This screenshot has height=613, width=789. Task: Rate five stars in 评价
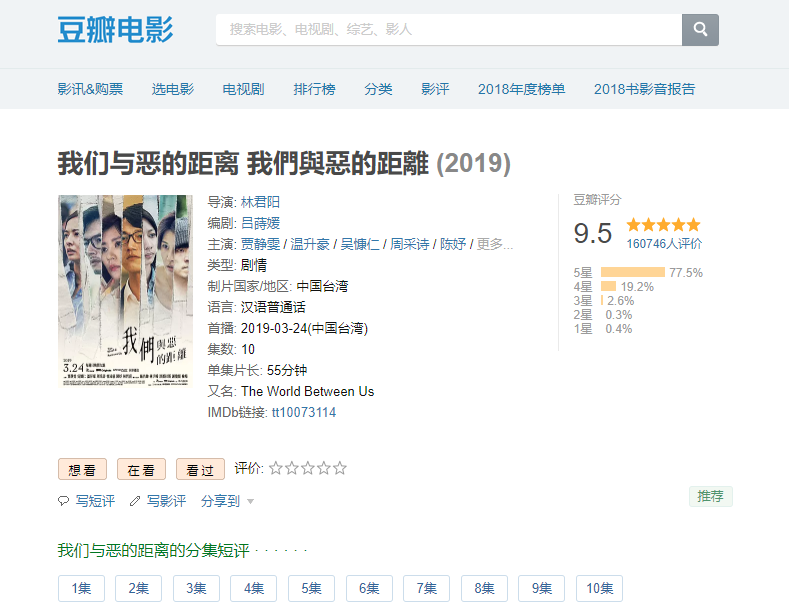[x=340, y=468]
